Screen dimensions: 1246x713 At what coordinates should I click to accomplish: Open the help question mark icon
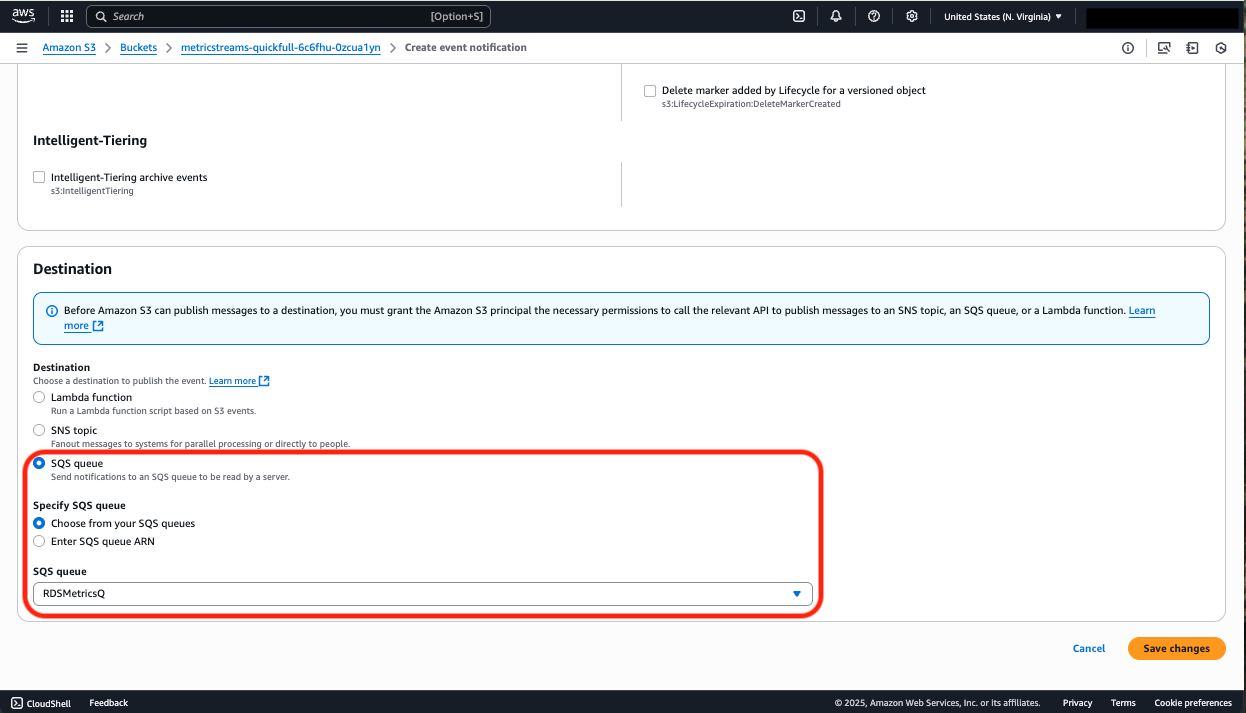[x=874, y=16]
